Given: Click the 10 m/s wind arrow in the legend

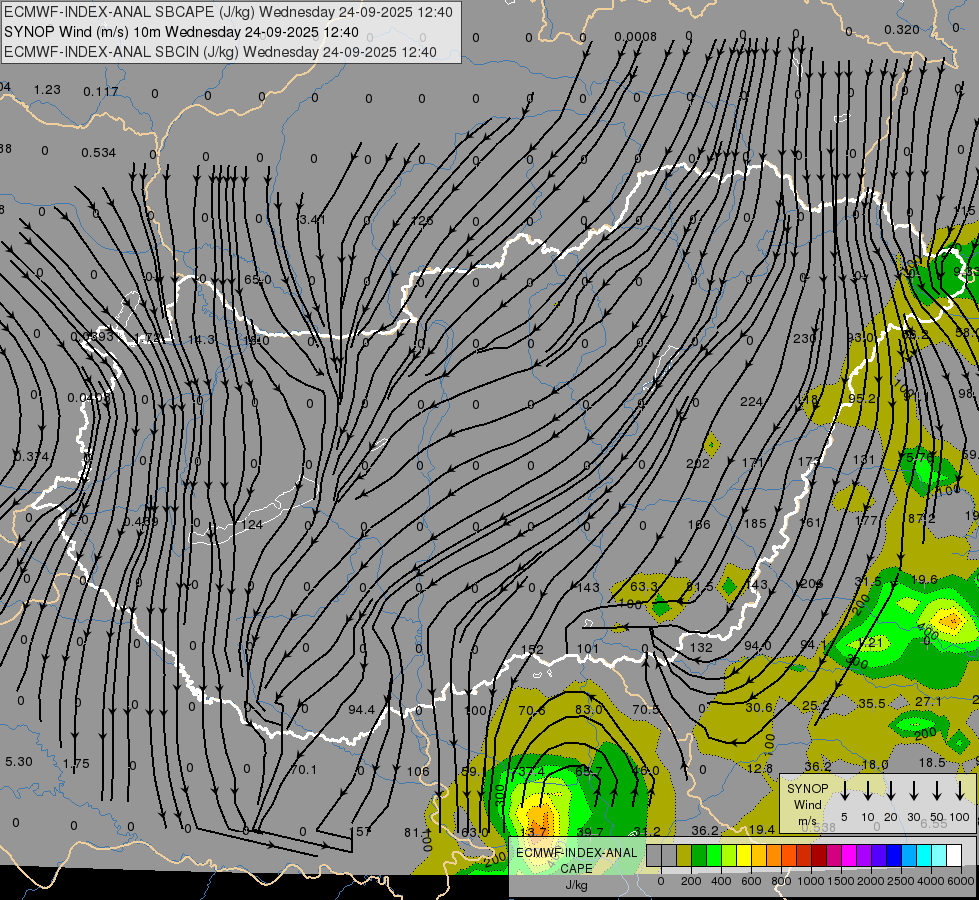Looking at the screenshot, I should [868, 792].
